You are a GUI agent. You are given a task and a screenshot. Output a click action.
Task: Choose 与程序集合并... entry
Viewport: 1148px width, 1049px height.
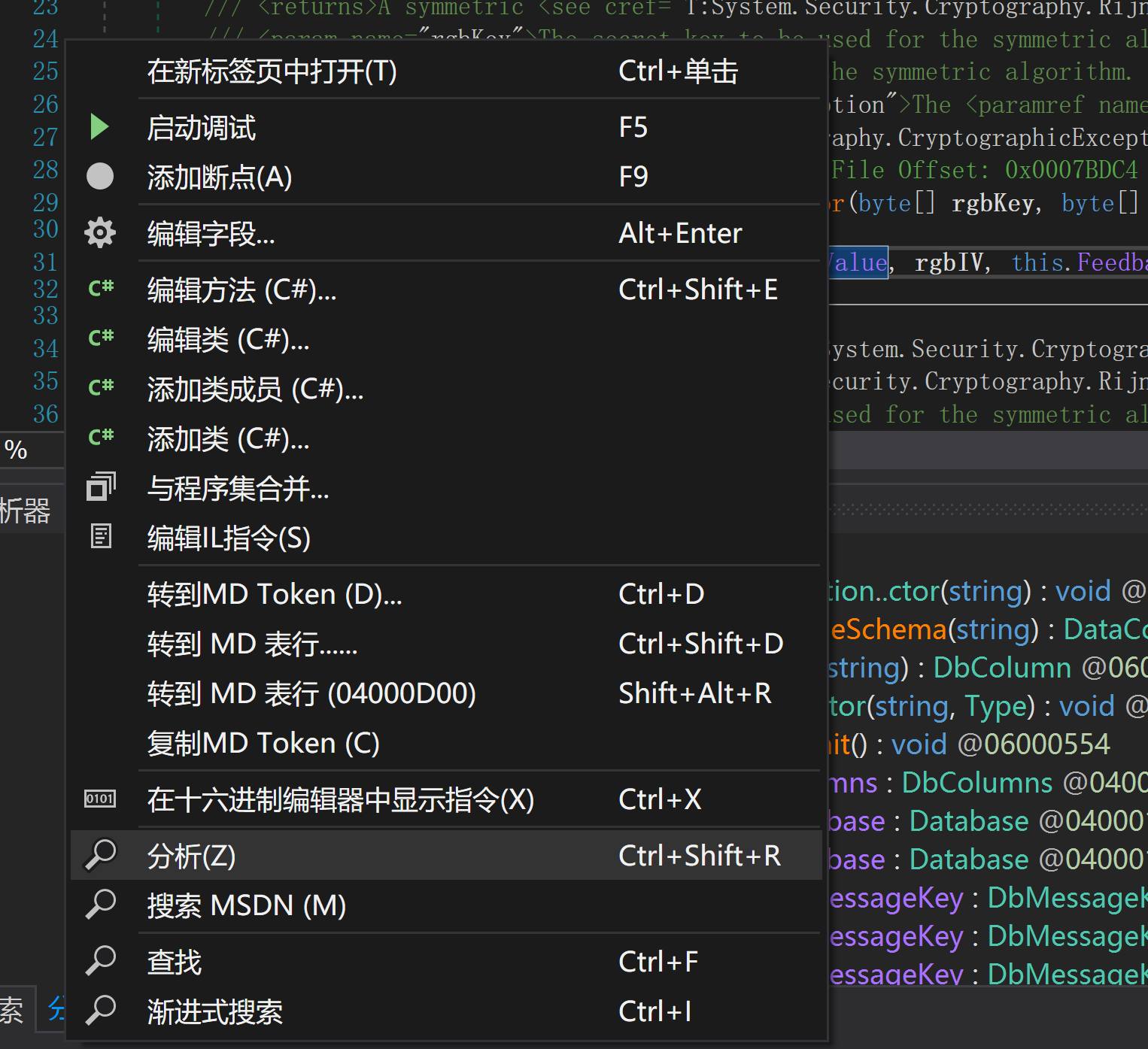point(446,488)
